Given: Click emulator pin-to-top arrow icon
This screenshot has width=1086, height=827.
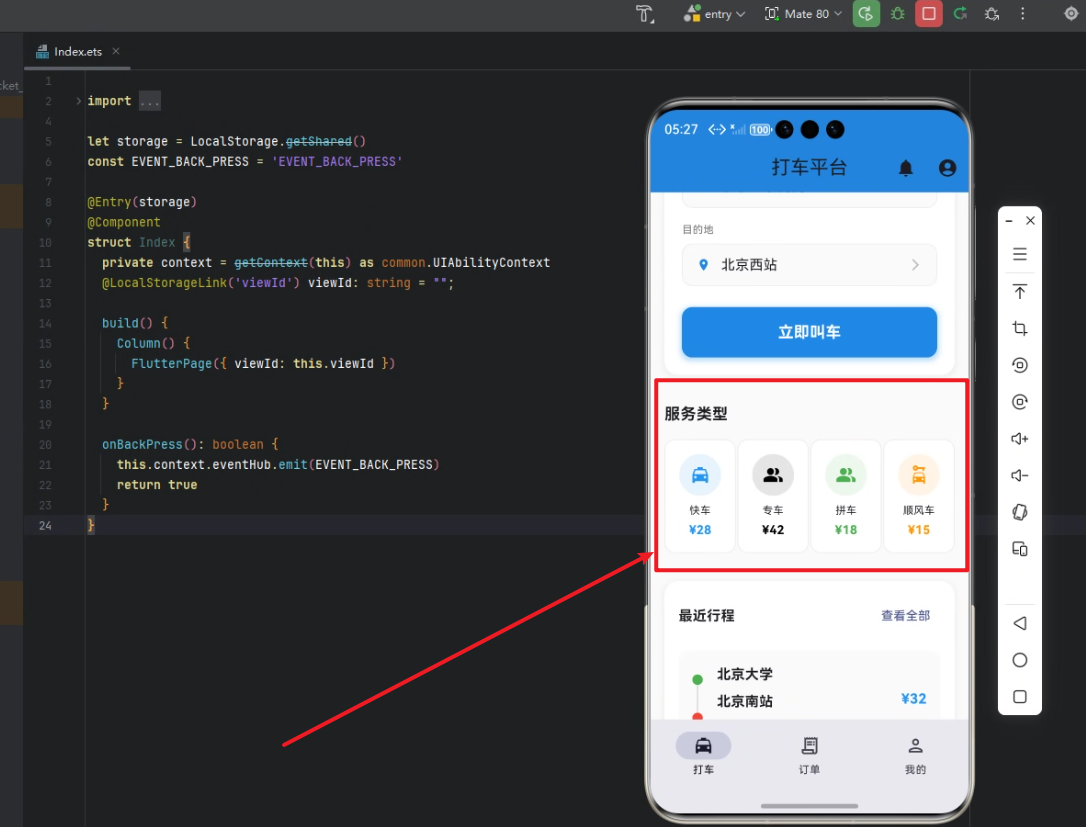Looking at the screenshot, I should click(1020, 292).
